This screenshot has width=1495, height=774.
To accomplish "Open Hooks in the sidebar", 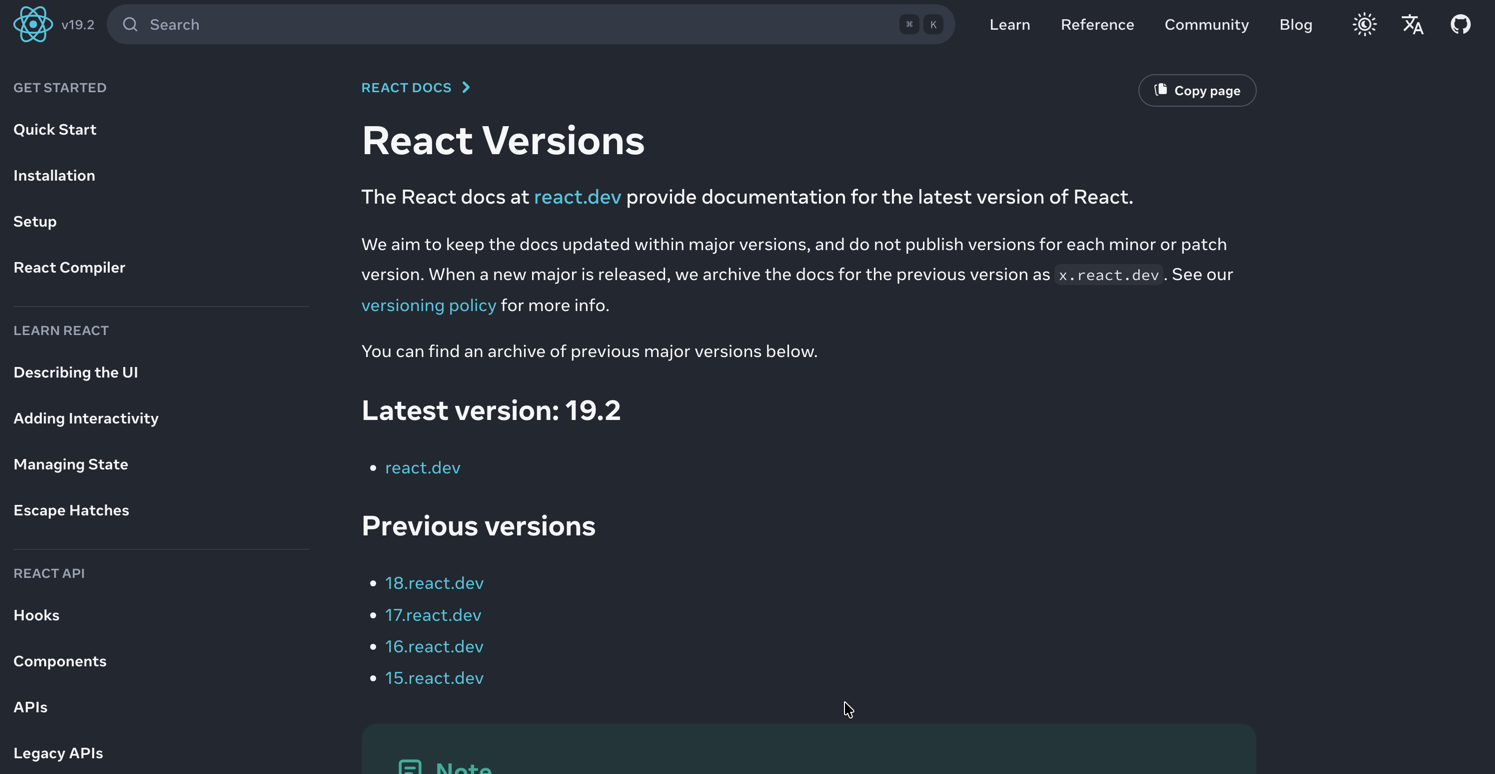I will [36, 615].
